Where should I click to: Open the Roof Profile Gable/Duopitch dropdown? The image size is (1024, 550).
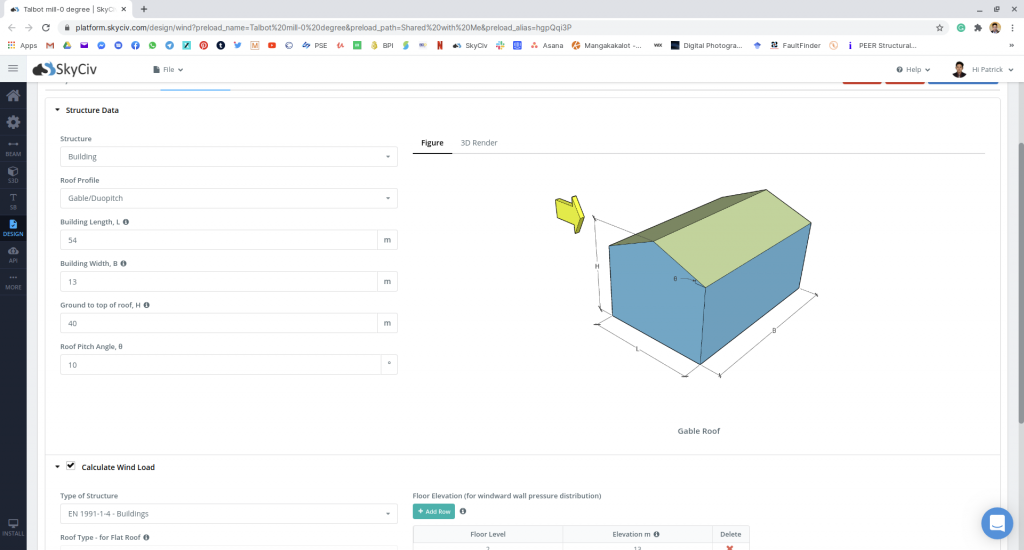click(228, 198)
